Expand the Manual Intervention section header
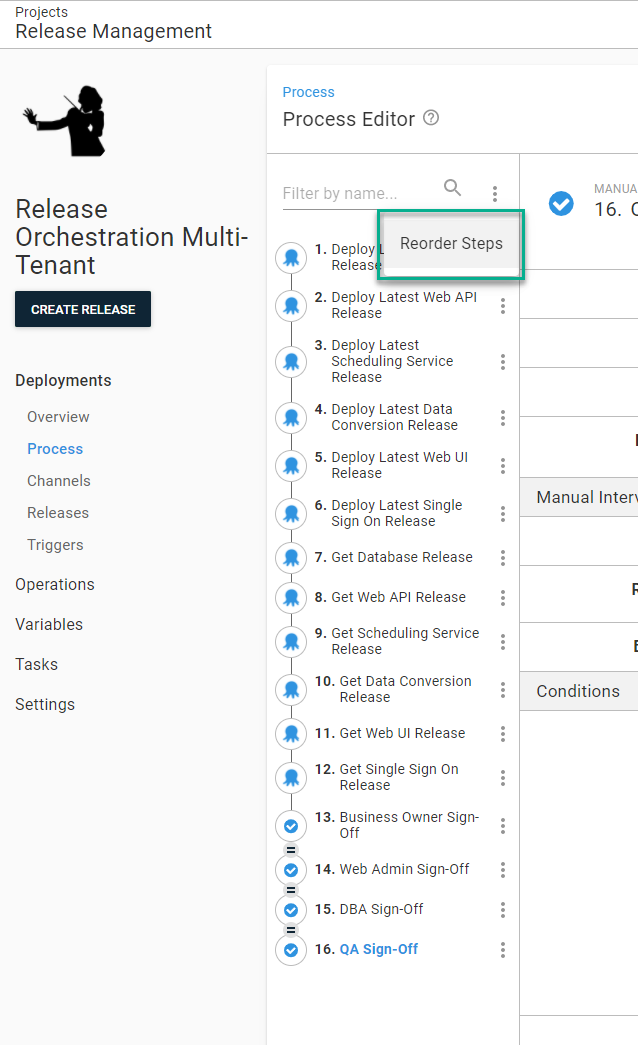The image size is (638, 1045). click(579, 497)
